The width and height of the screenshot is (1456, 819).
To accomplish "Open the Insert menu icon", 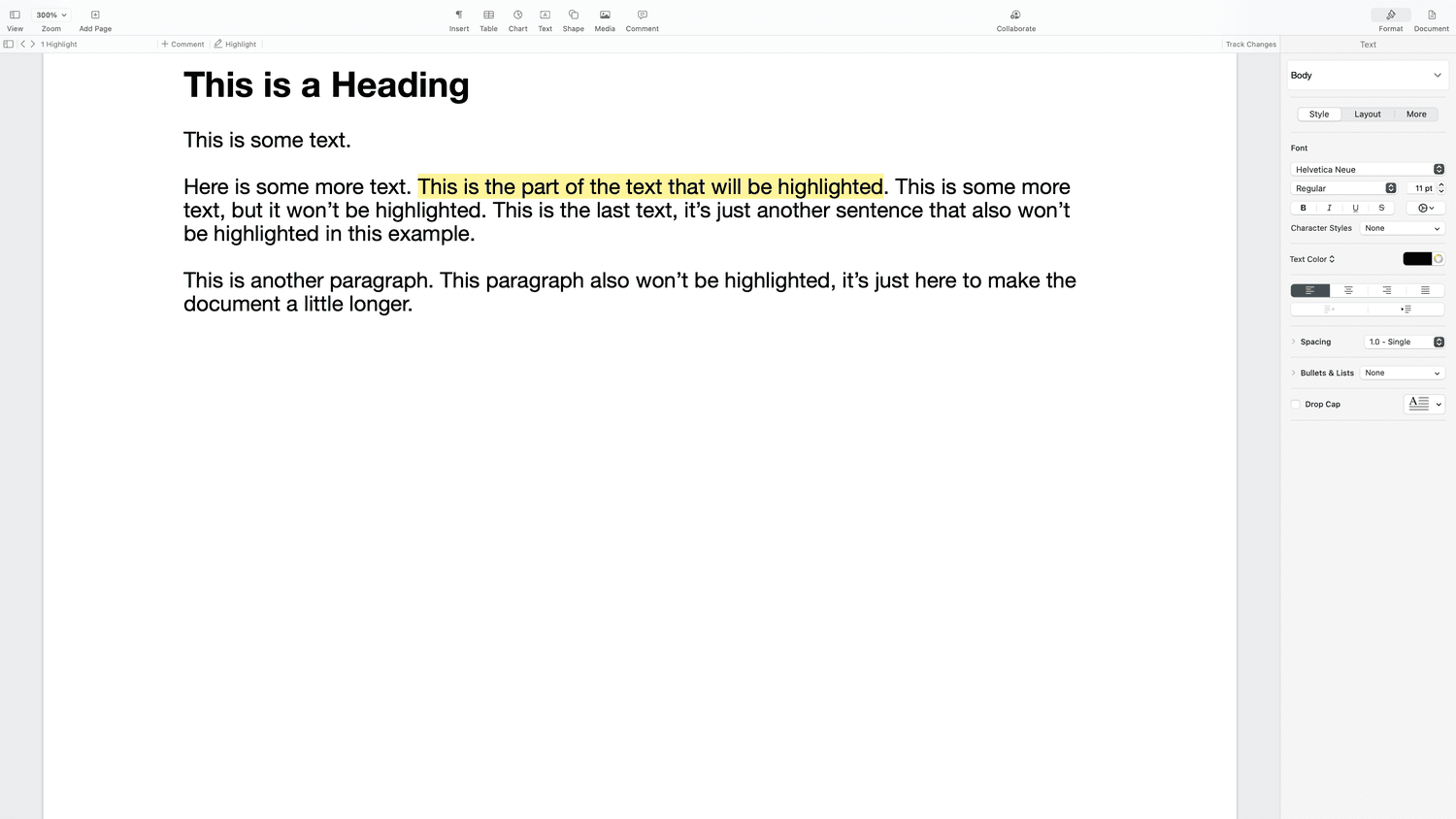I will pos(459,16).
